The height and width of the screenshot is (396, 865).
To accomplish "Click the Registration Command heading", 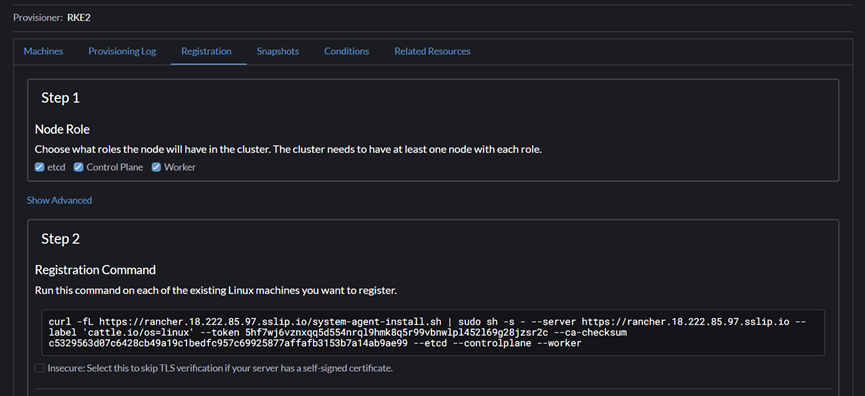I will coord(95,270).
